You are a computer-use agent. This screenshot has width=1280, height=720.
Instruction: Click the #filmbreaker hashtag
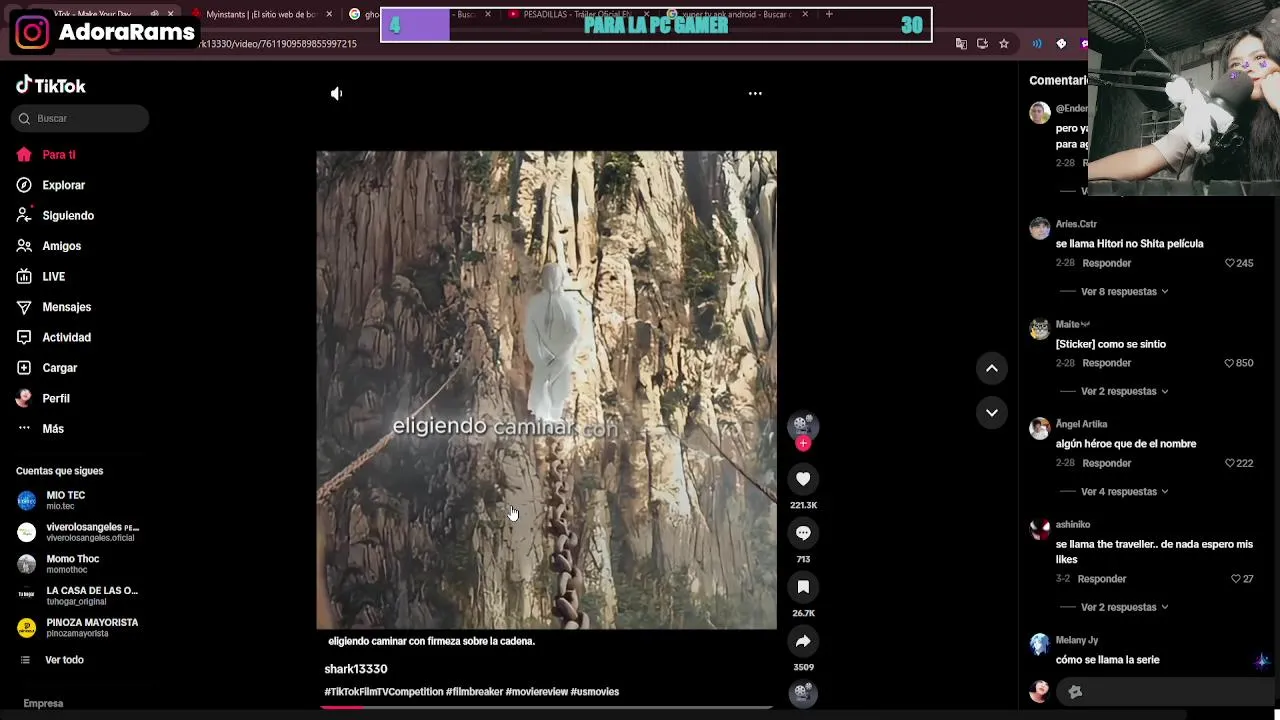pyautogui.click(x=474, y=692)
